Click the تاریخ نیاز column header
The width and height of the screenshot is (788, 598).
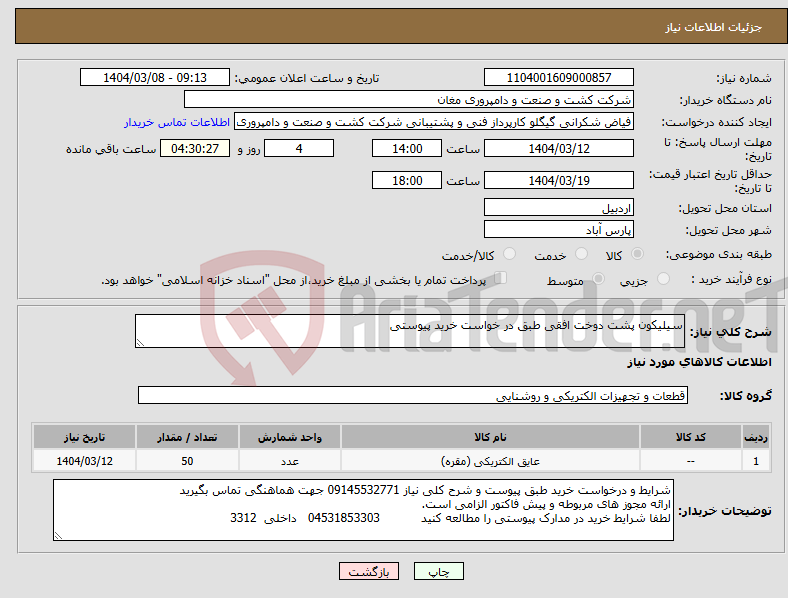84,437
